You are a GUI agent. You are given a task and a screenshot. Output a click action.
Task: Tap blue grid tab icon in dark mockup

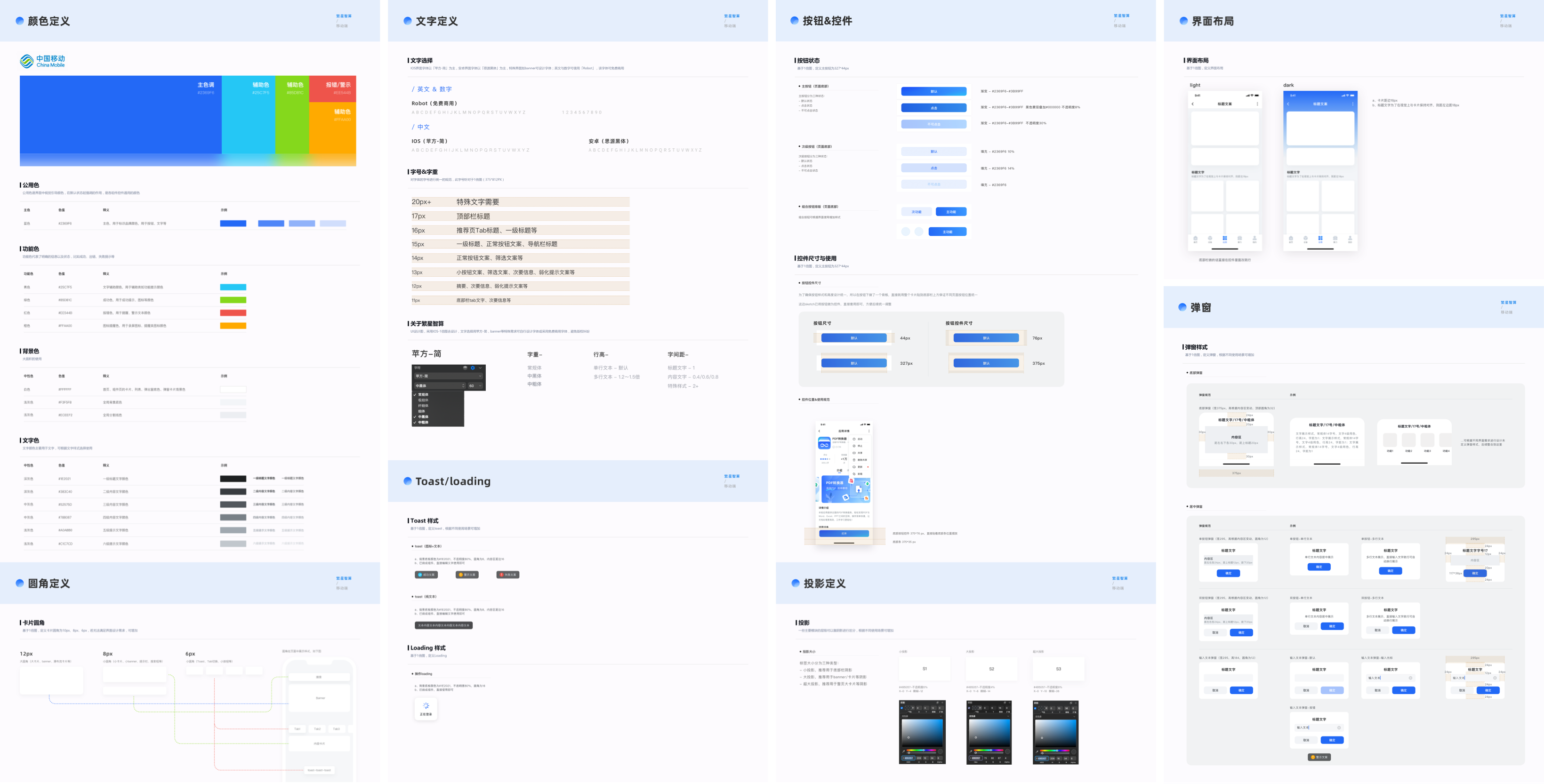pos(1320,239)
